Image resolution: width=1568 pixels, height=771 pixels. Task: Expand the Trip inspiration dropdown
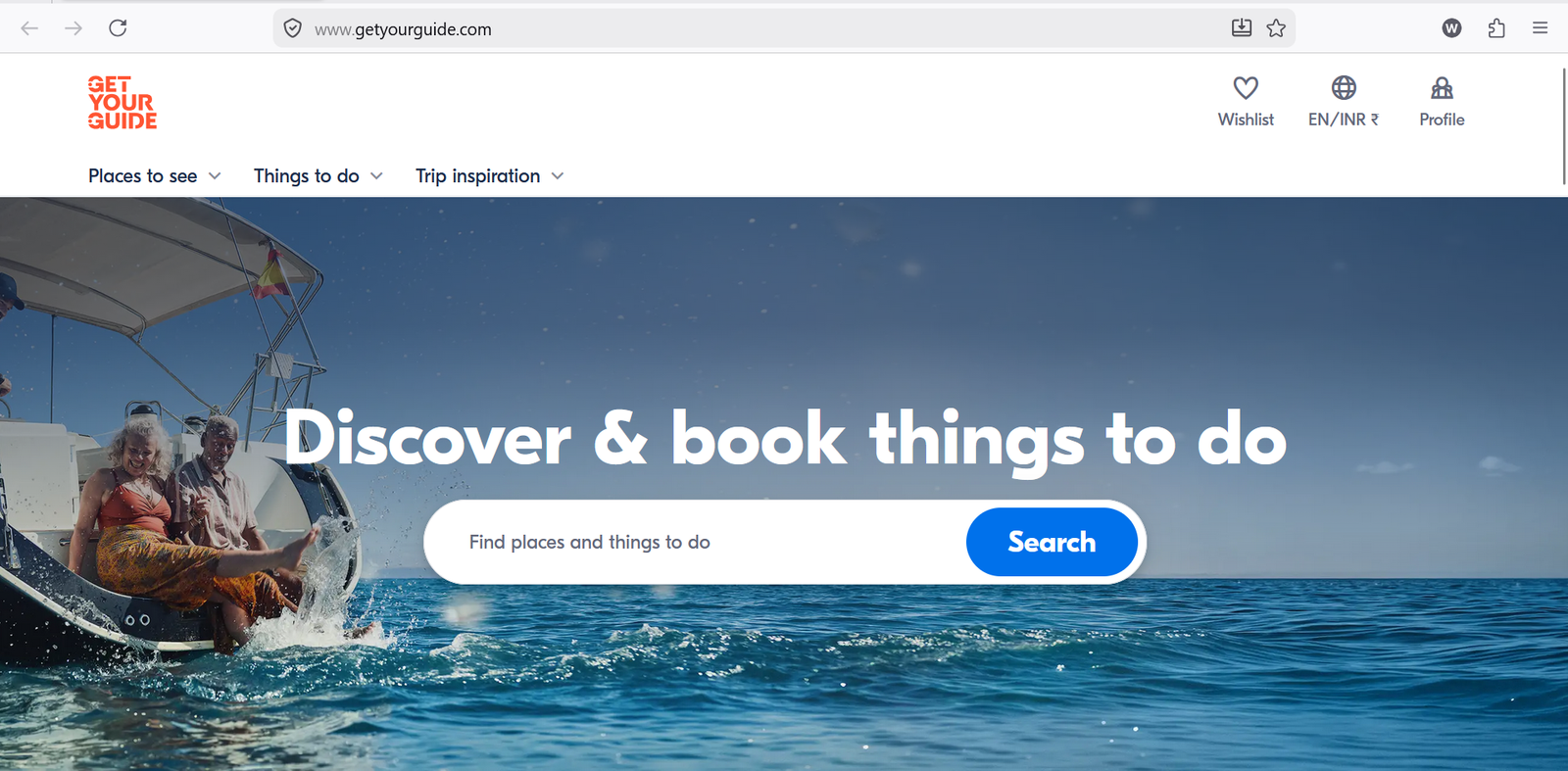[489, 176]
